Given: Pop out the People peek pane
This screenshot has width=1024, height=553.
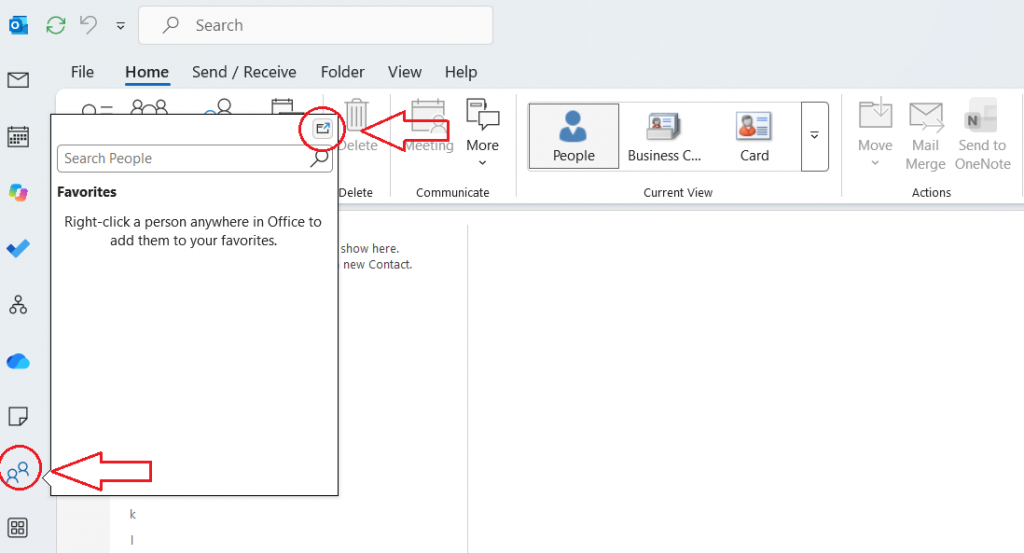Looking at the screenshot, I should pos(323,129).
